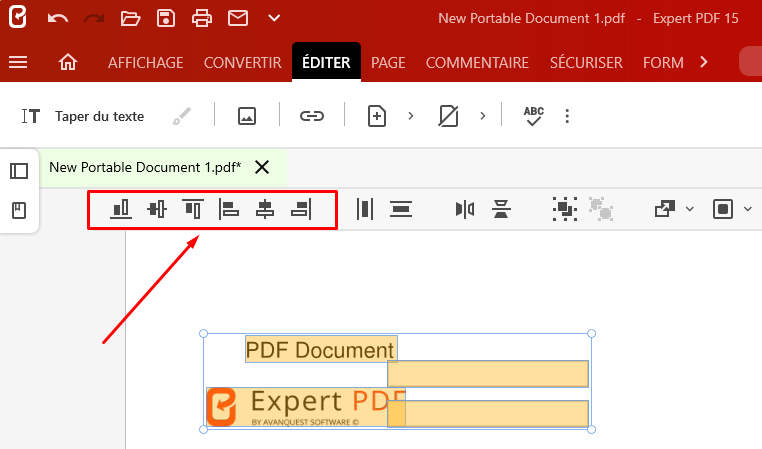The width and height of the screenshot is (762, 449).
Task: Group the selected objects
Action: click(565, 209)
